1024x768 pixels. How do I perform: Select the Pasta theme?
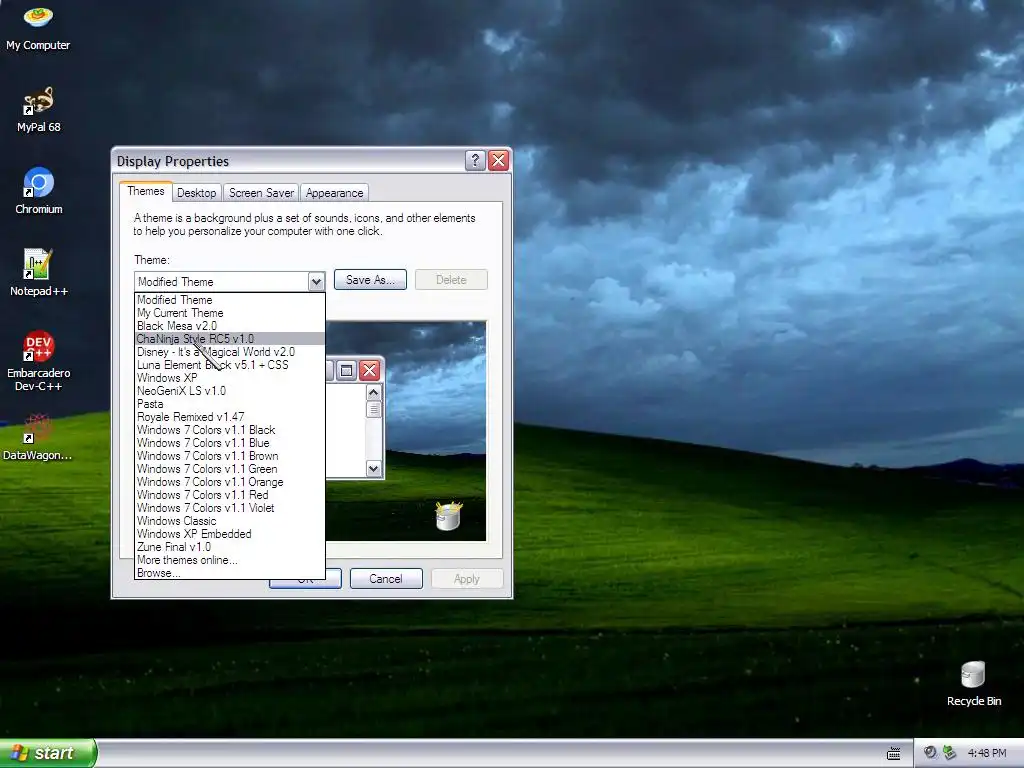[x=230, y=404]
